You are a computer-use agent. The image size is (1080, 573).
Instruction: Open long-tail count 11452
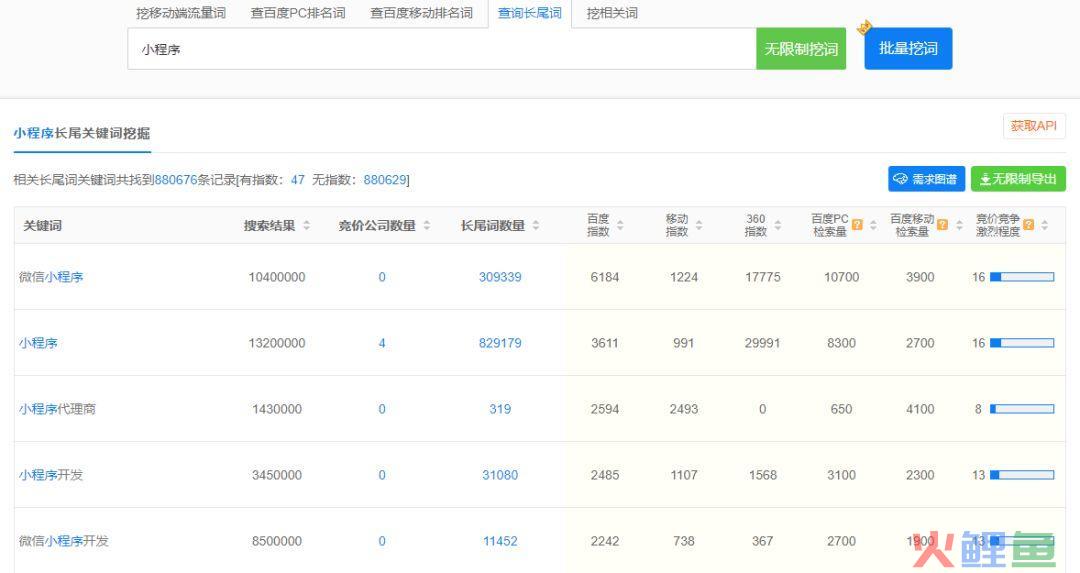click(500, 541)
